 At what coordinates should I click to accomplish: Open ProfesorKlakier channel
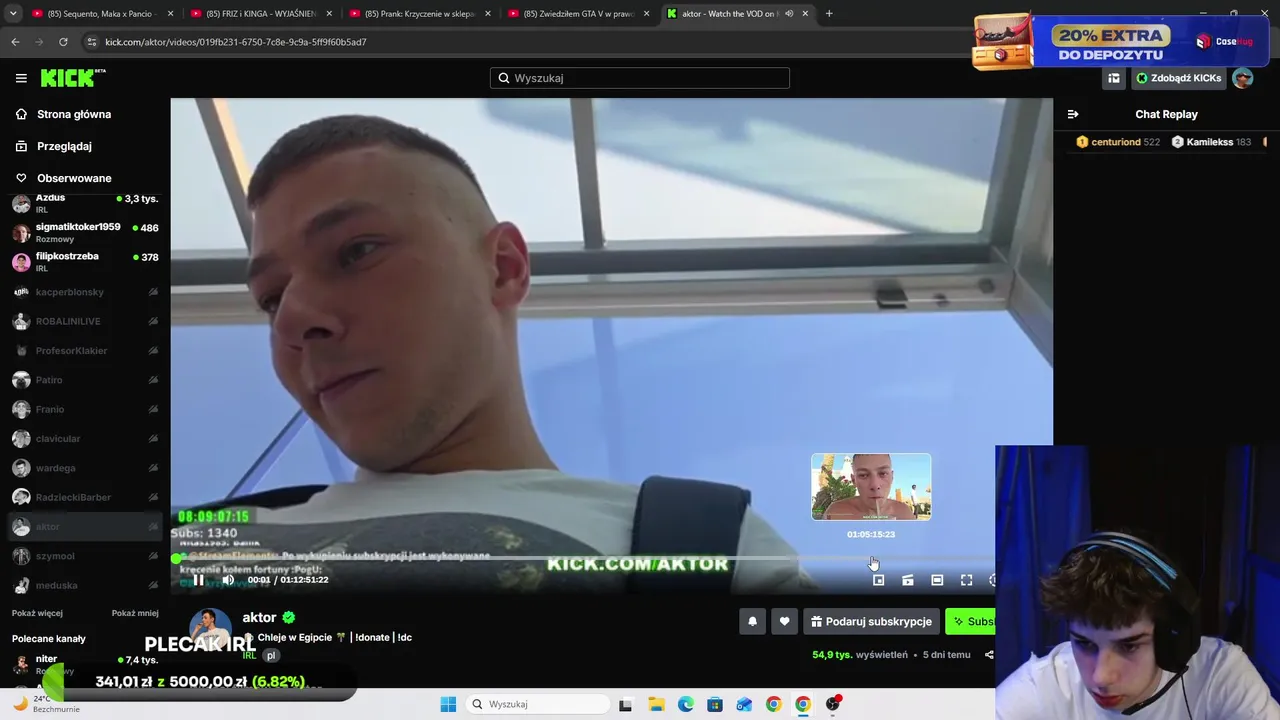pos(85,351)
